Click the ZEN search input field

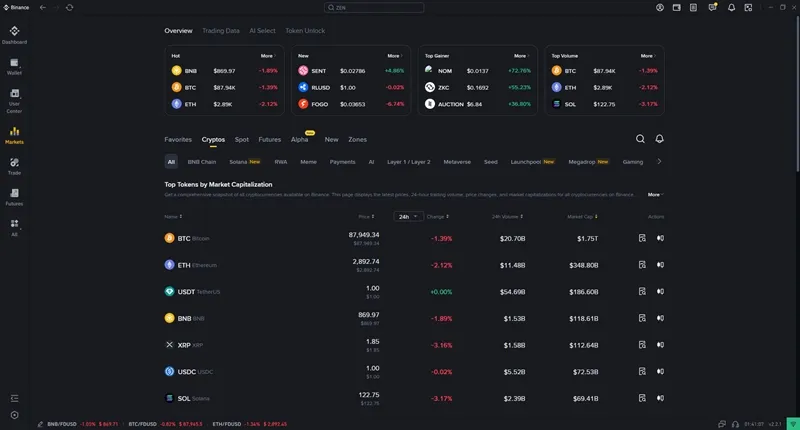point(400,7)
